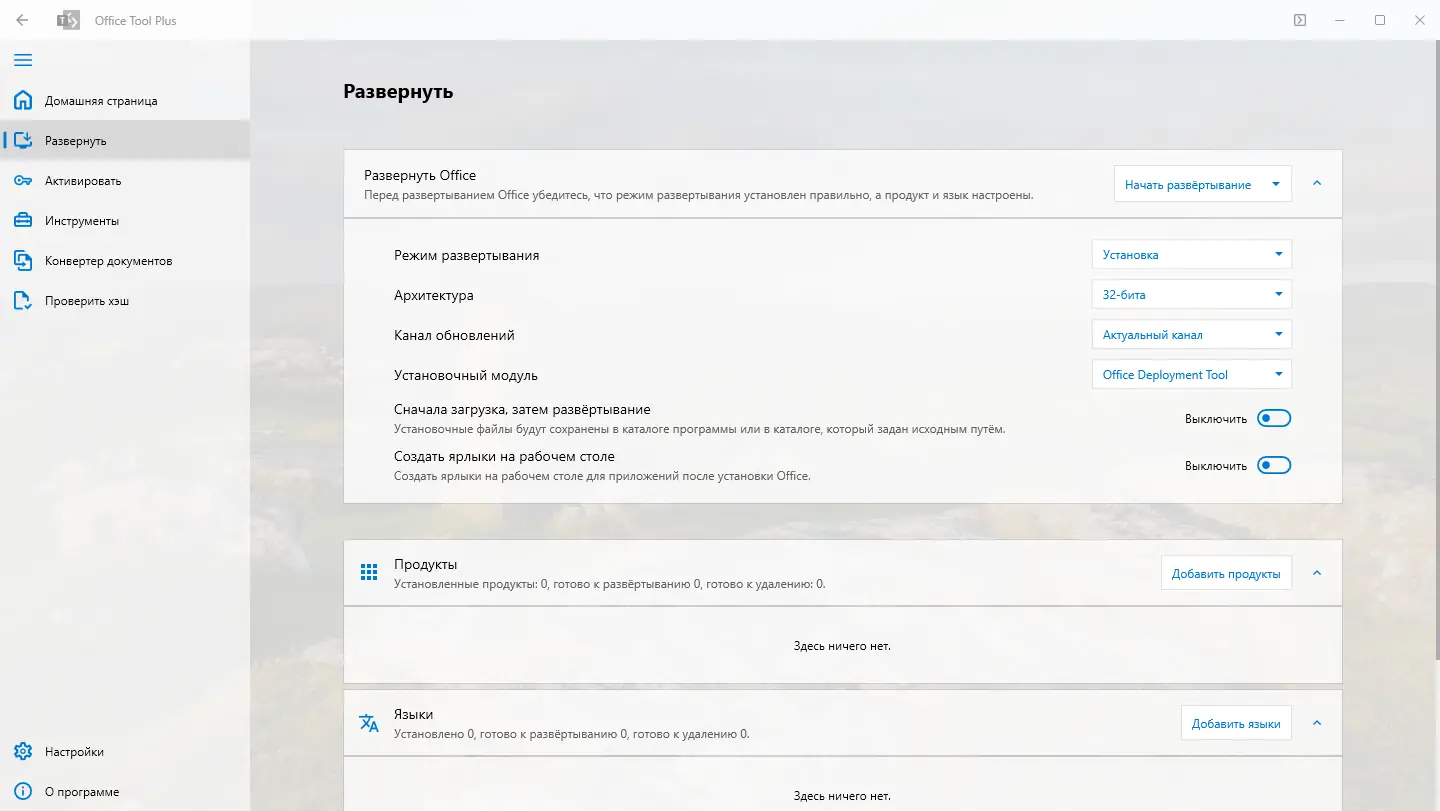Open Настройки gear icon
Screen dimensions: 1440x811
click(x=23, y=752)
